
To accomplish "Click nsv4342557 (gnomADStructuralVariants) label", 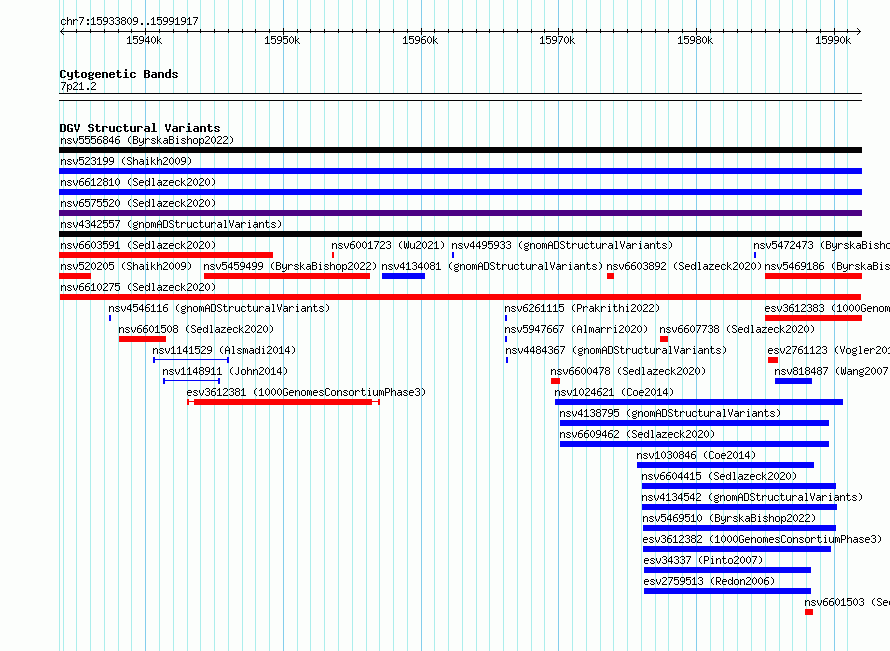I will [171, 224].
